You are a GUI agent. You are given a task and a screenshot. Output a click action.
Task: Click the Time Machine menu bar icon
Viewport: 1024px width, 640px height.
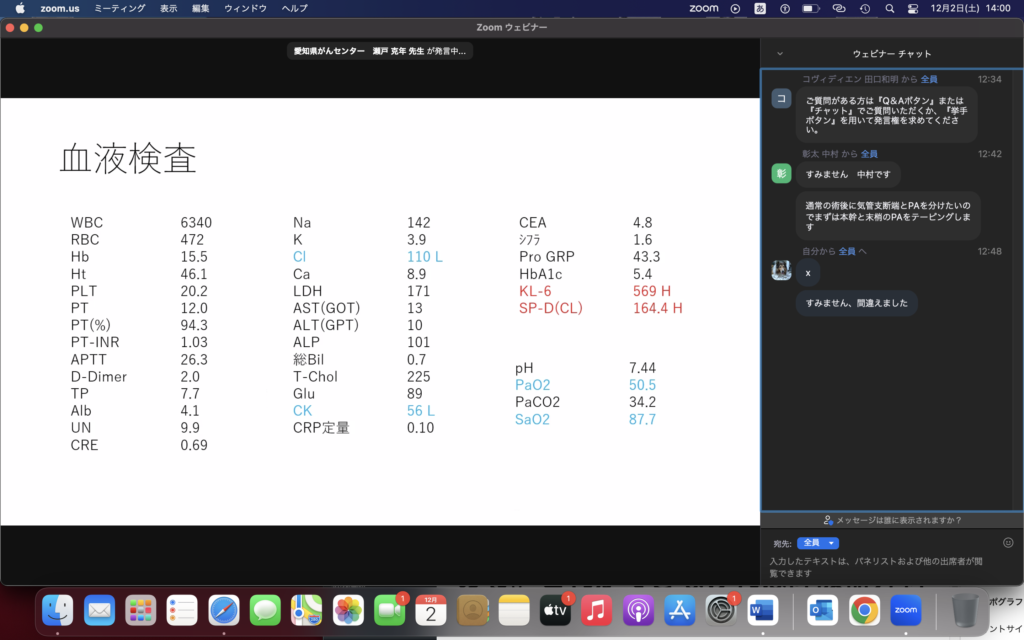click(x=863, y=8)
